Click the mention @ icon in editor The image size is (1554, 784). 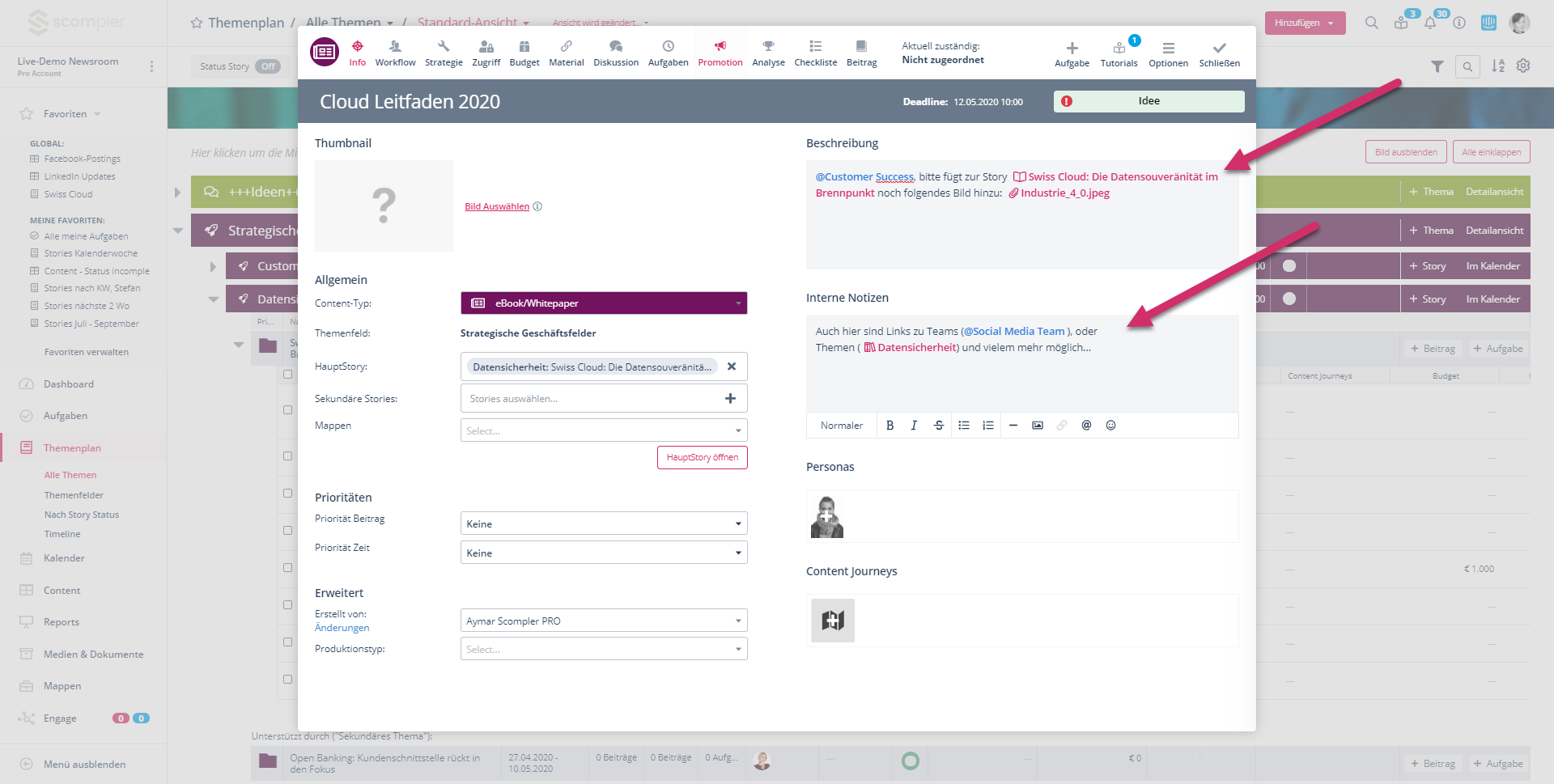tap(1086, 426)
